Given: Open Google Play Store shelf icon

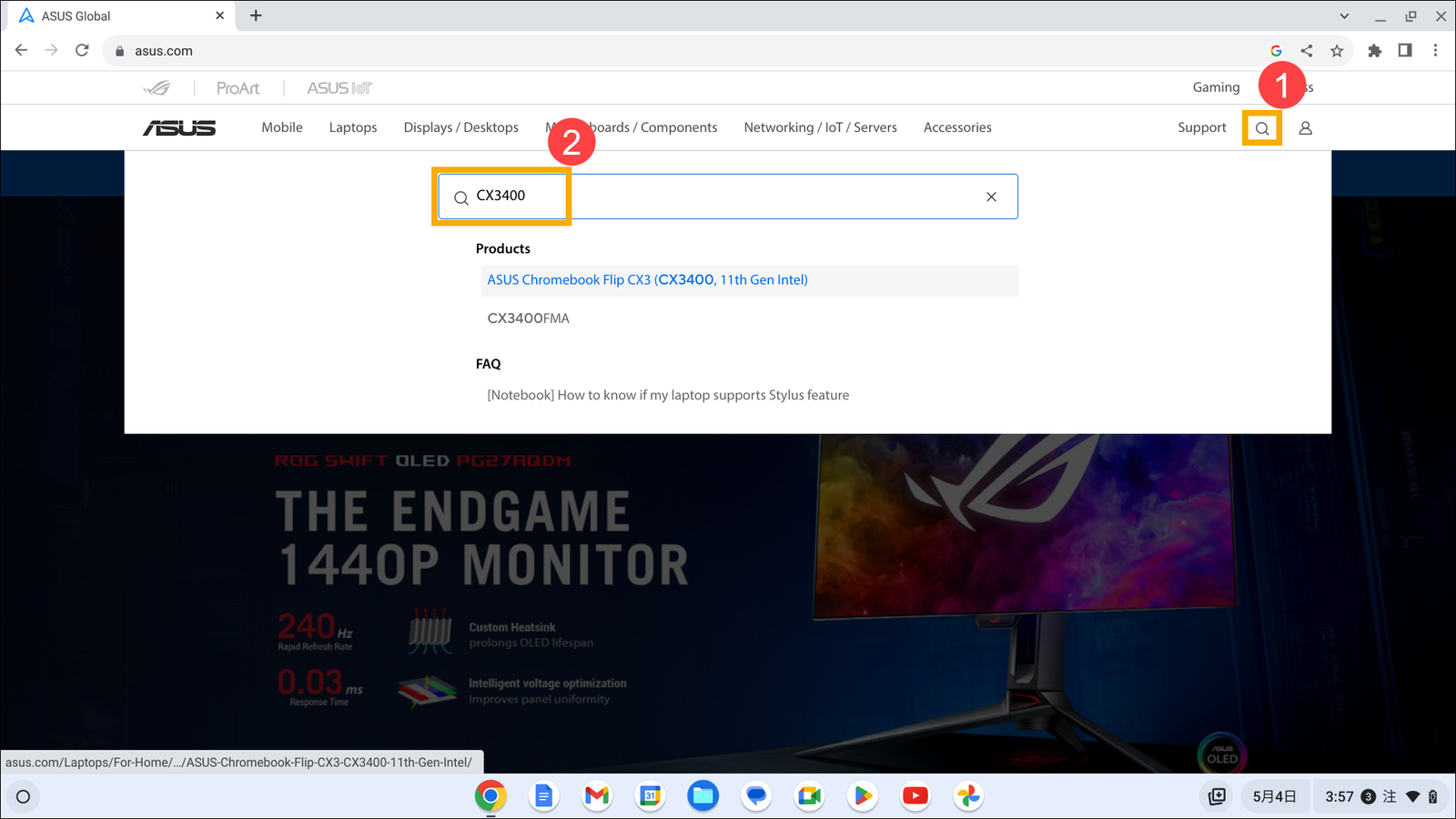Looking at the screenshot, I should point(862,796).
